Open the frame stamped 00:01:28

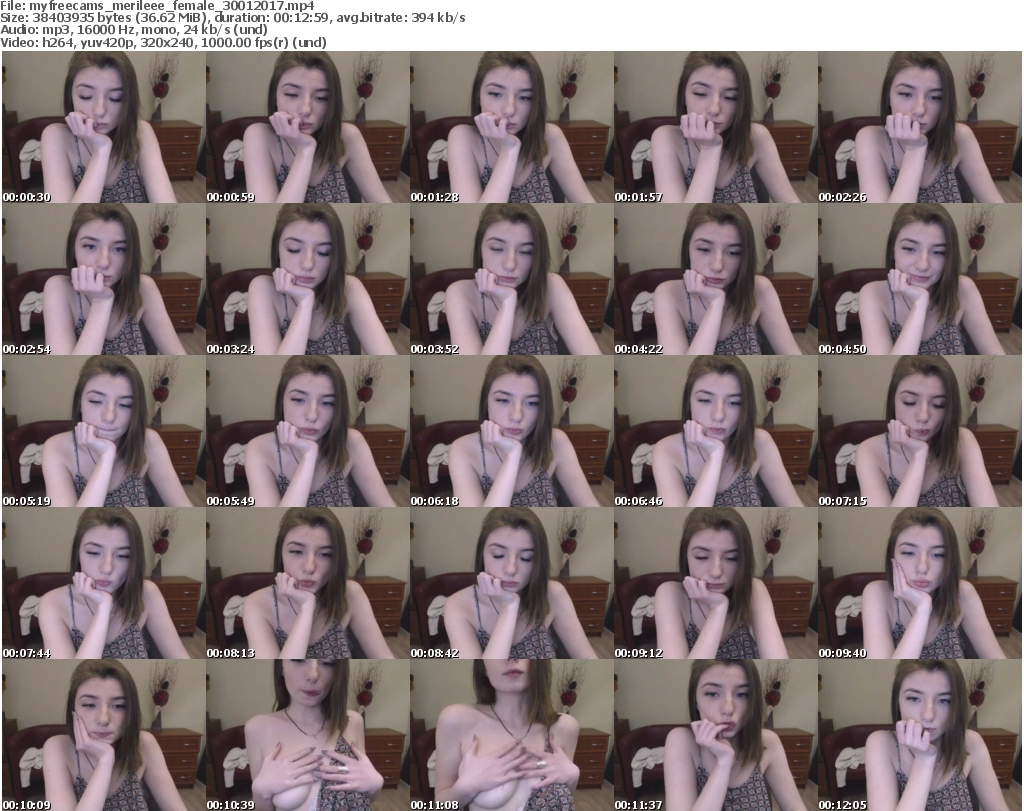pyautogui.click(x=512, y=127)
